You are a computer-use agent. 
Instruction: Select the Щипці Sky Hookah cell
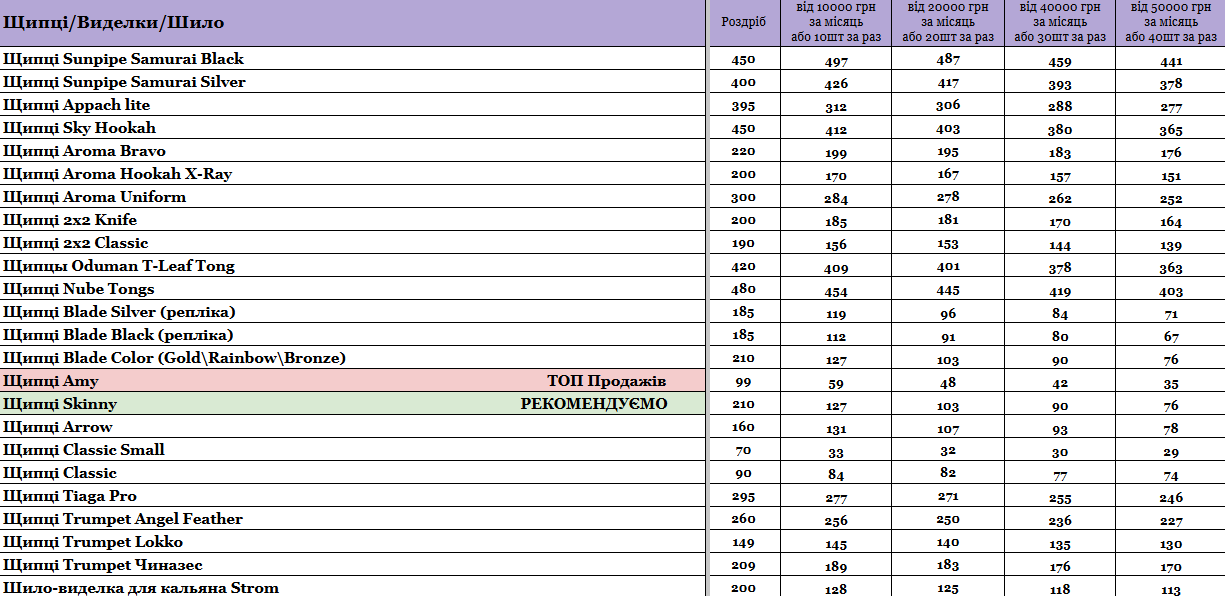coord(353,128)
